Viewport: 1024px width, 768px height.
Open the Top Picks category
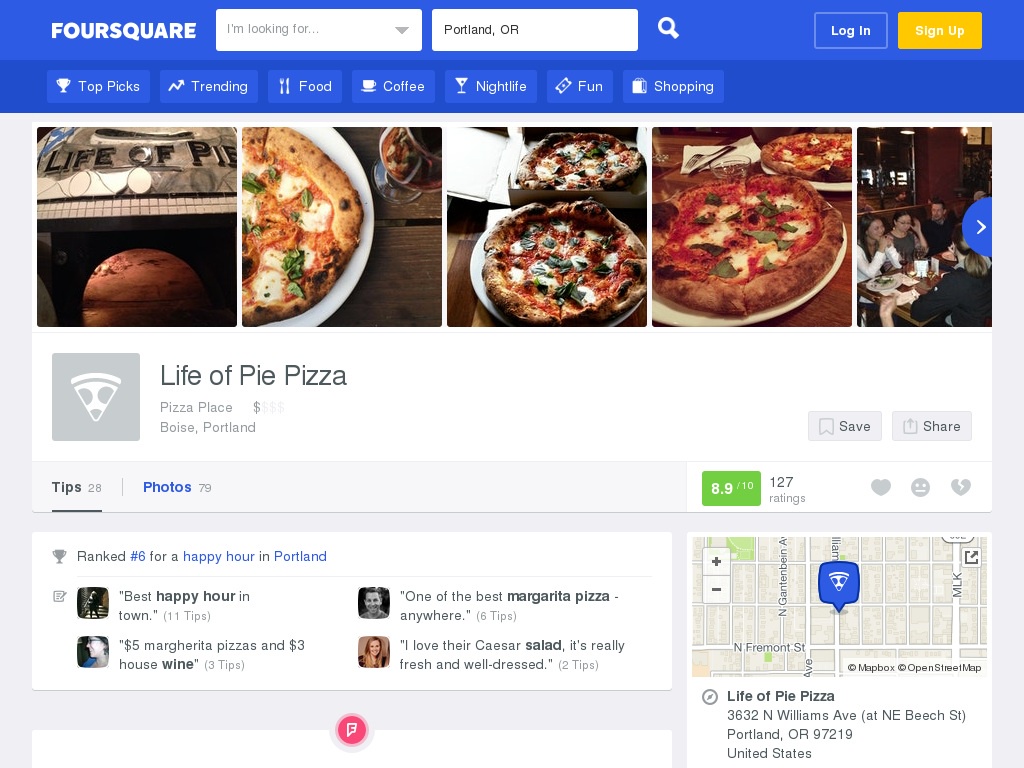tap(99, 86)
